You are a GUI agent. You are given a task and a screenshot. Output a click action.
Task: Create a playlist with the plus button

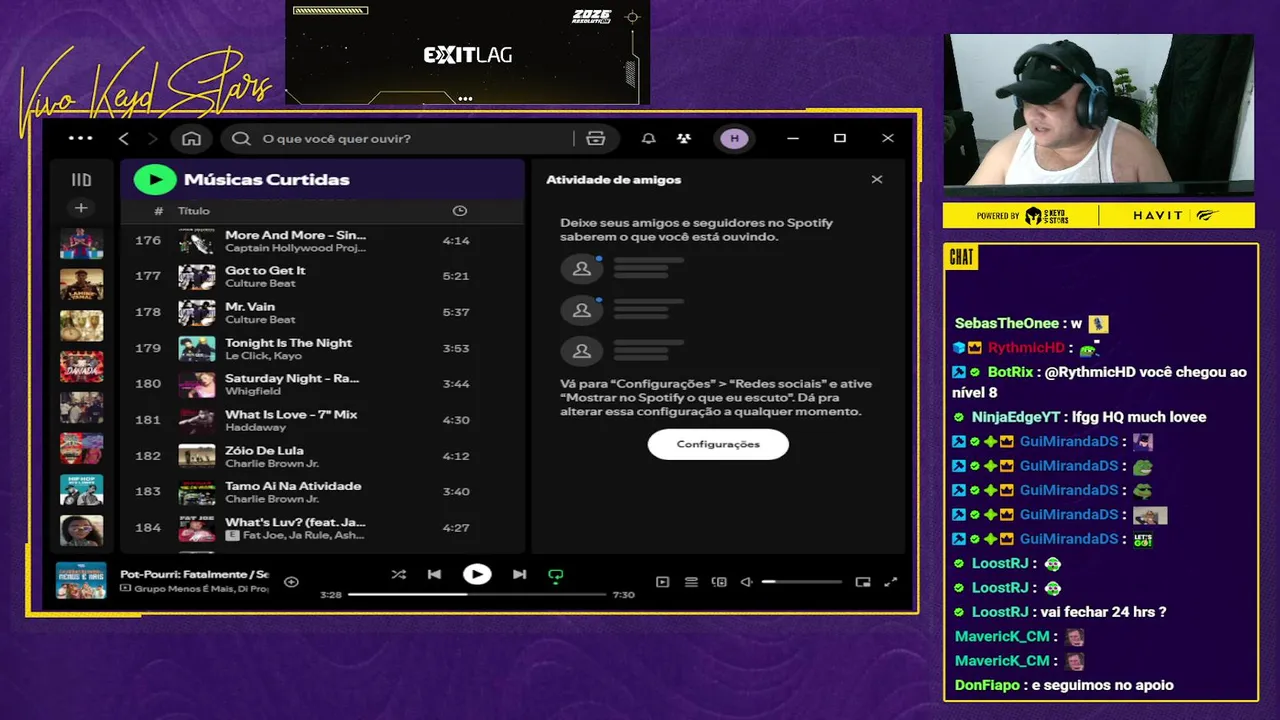81,208
